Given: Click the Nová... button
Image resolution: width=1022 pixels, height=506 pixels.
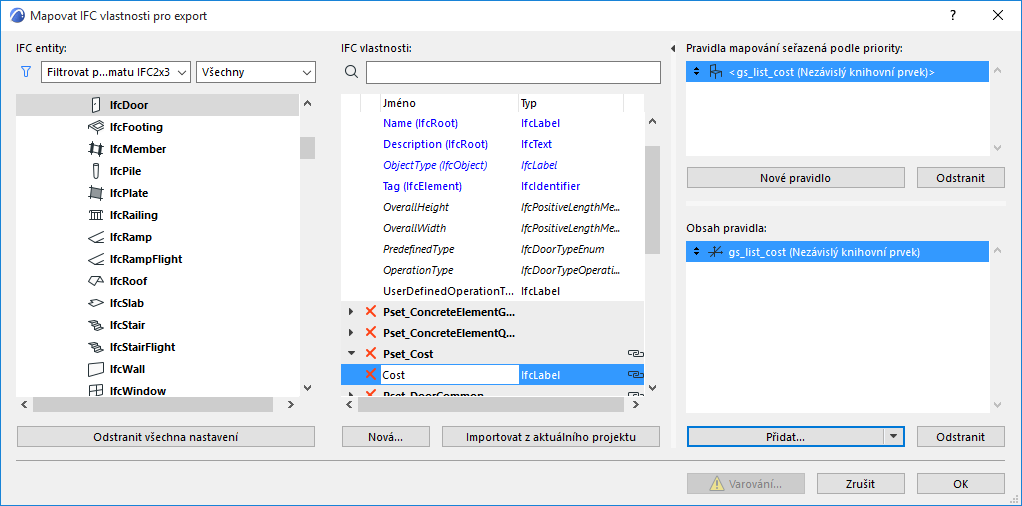Looking at the screenshot, I should point(386,437).
